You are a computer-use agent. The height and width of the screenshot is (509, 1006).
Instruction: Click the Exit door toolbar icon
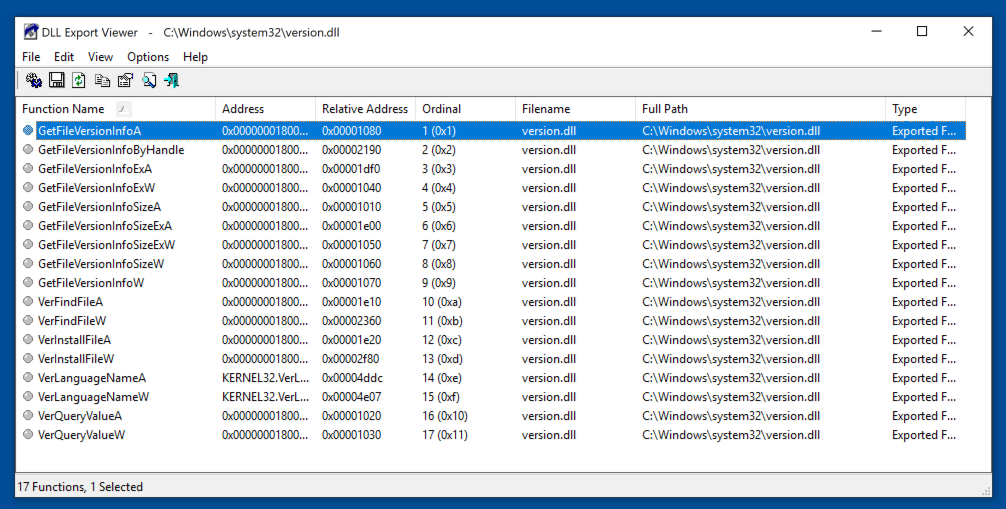click(x=171, y=81)
